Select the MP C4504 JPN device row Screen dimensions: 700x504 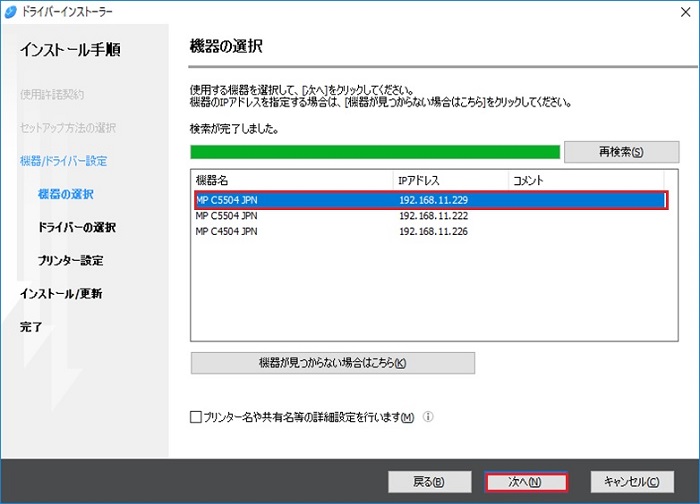(x=431, y=231)
